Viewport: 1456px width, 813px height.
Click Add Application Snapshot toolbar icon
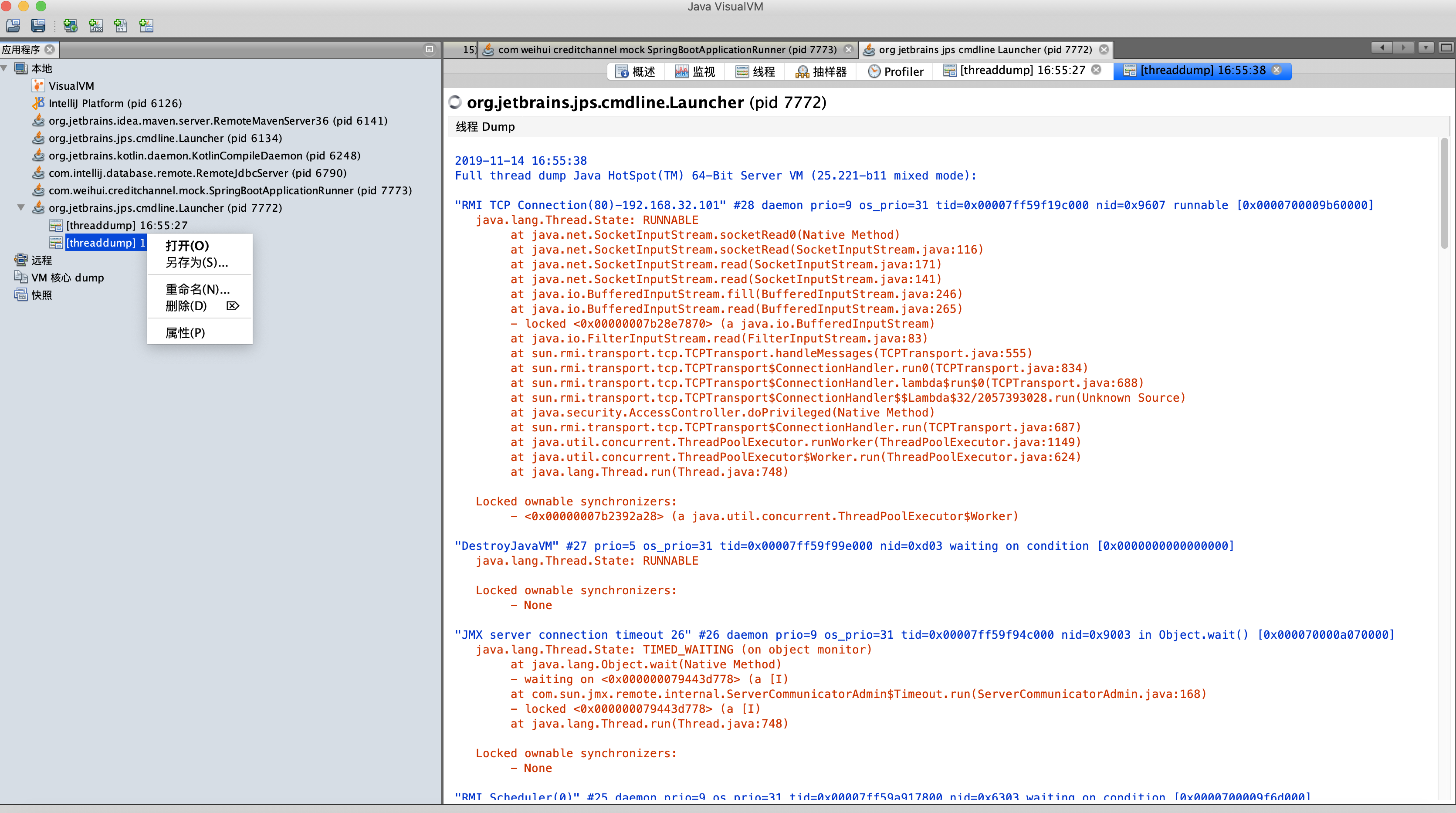coord(146,25)
